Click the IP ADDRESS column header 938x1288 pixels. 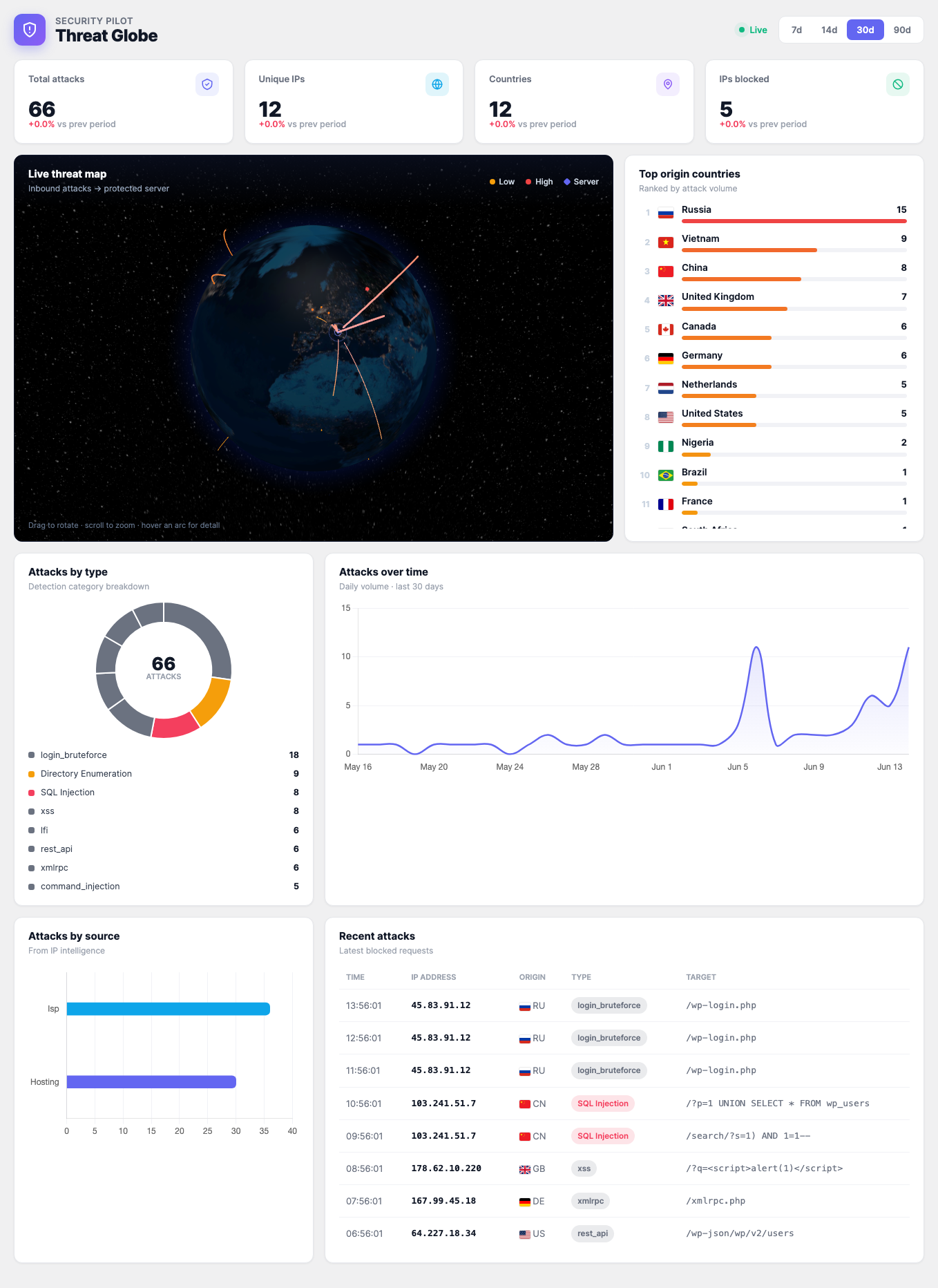click(434, 977)
